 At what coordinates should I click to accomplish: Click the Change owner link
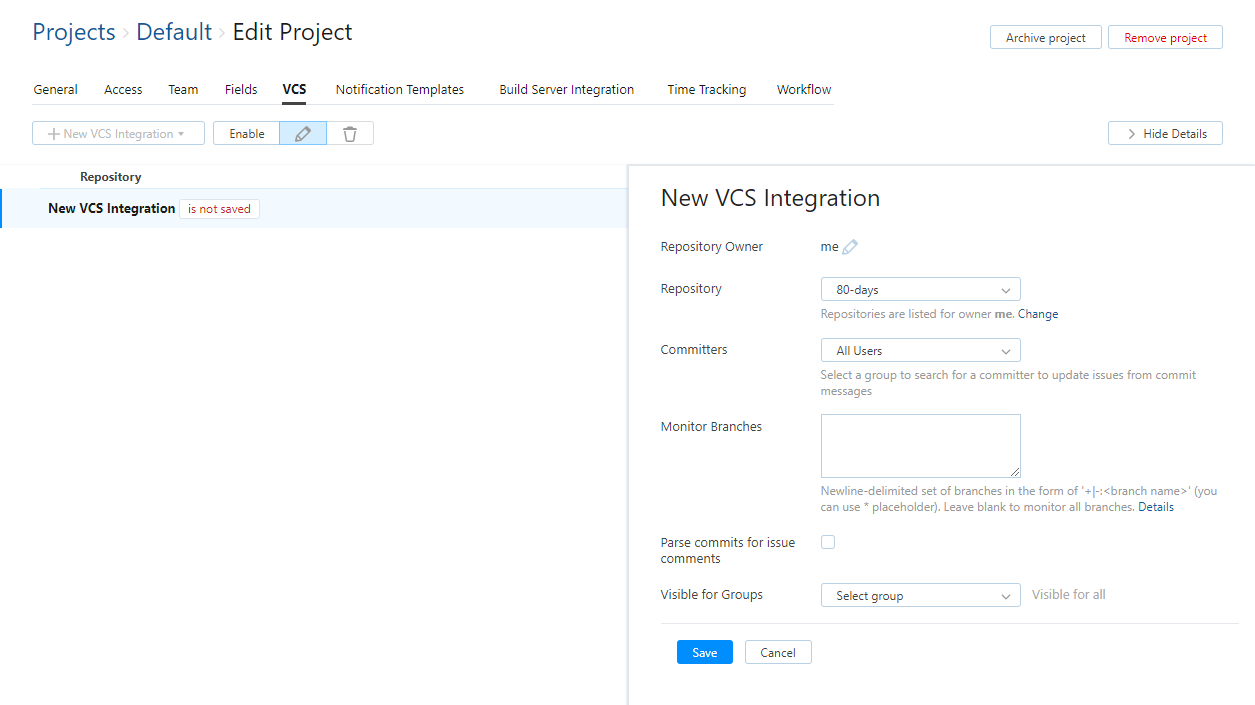(1038, 314)
